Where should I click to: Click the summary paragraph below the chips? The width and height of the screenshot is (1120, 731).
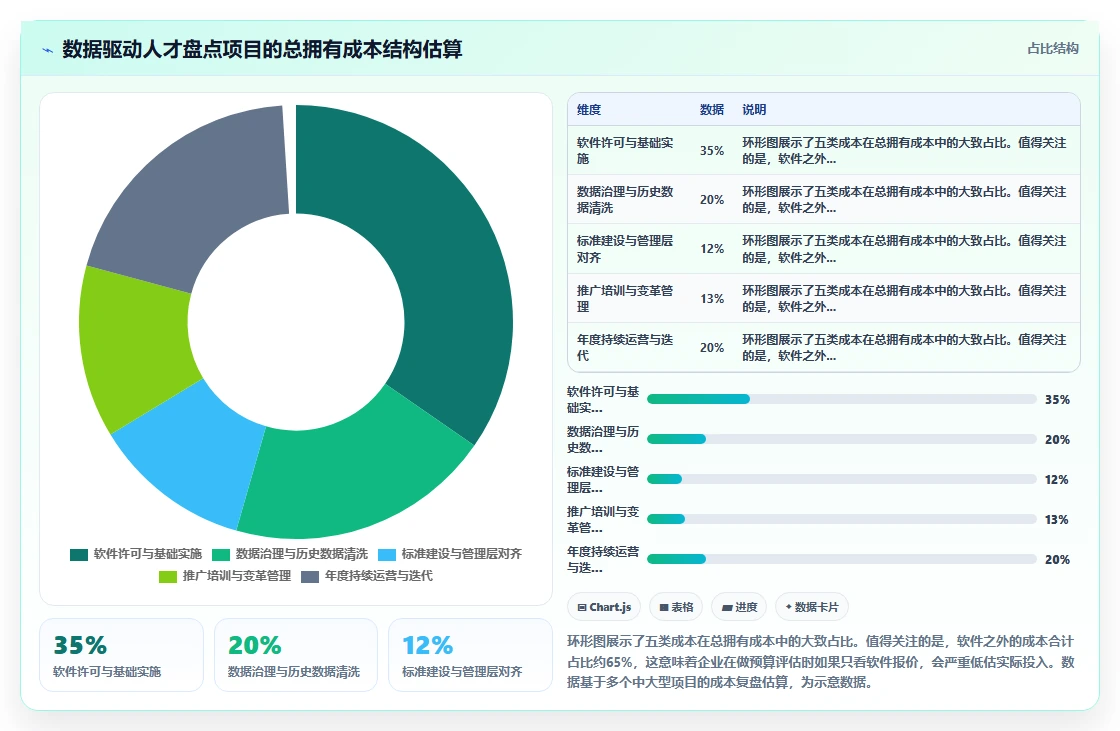coord(821,662)
